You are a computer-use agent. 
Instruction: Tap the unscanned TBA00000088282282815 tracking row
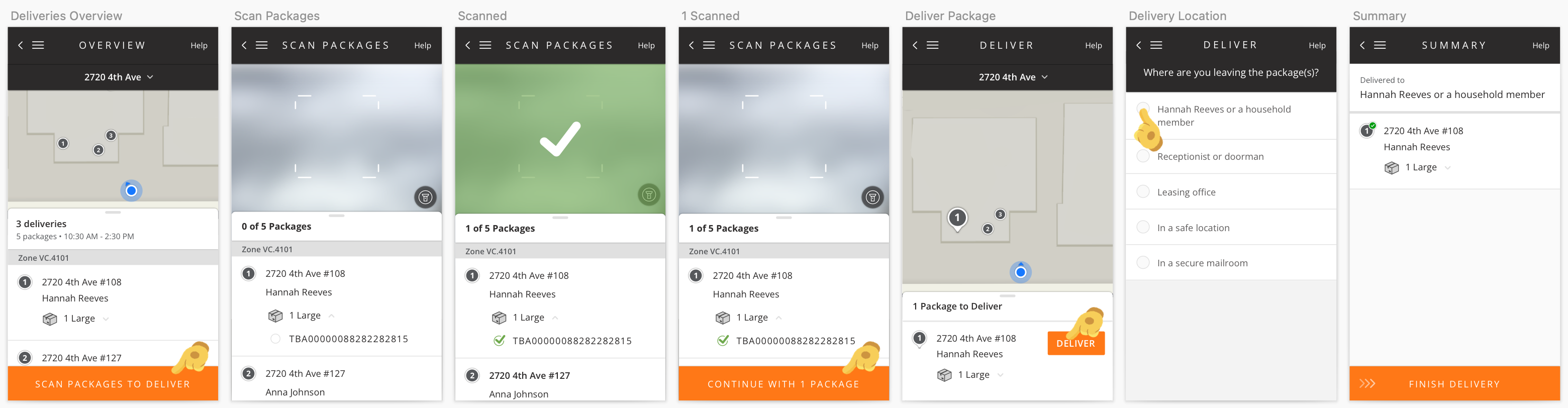(348, 339)
